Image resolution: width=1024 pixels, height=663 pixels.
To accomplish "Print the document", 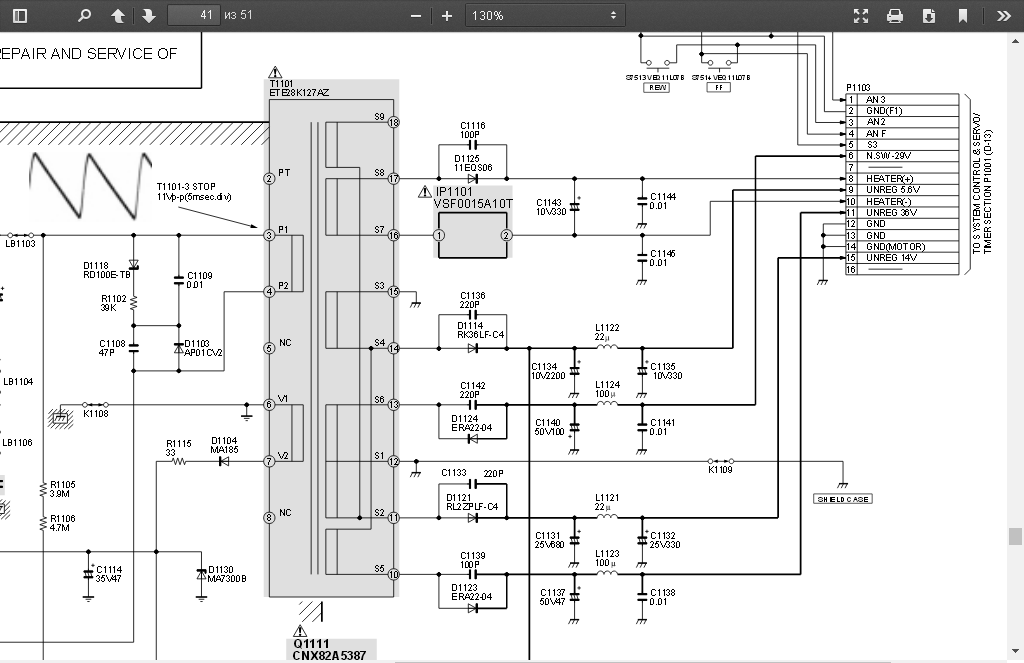I will [x=895, y=16].
